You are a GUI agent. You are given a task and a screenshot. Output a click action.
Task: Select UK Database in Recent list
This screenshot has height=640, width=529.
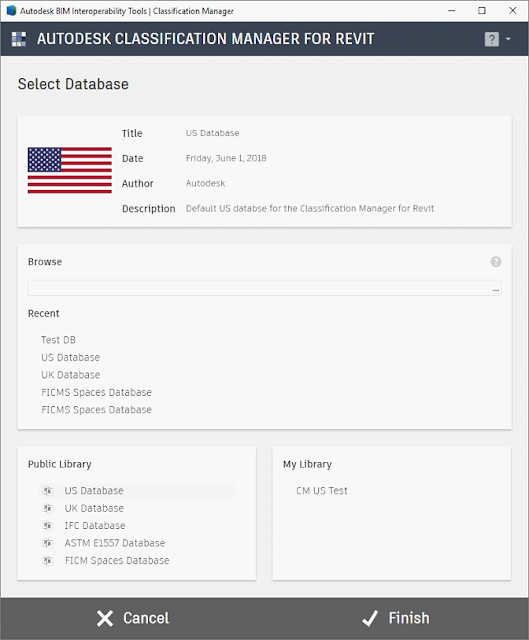point(71,375)
